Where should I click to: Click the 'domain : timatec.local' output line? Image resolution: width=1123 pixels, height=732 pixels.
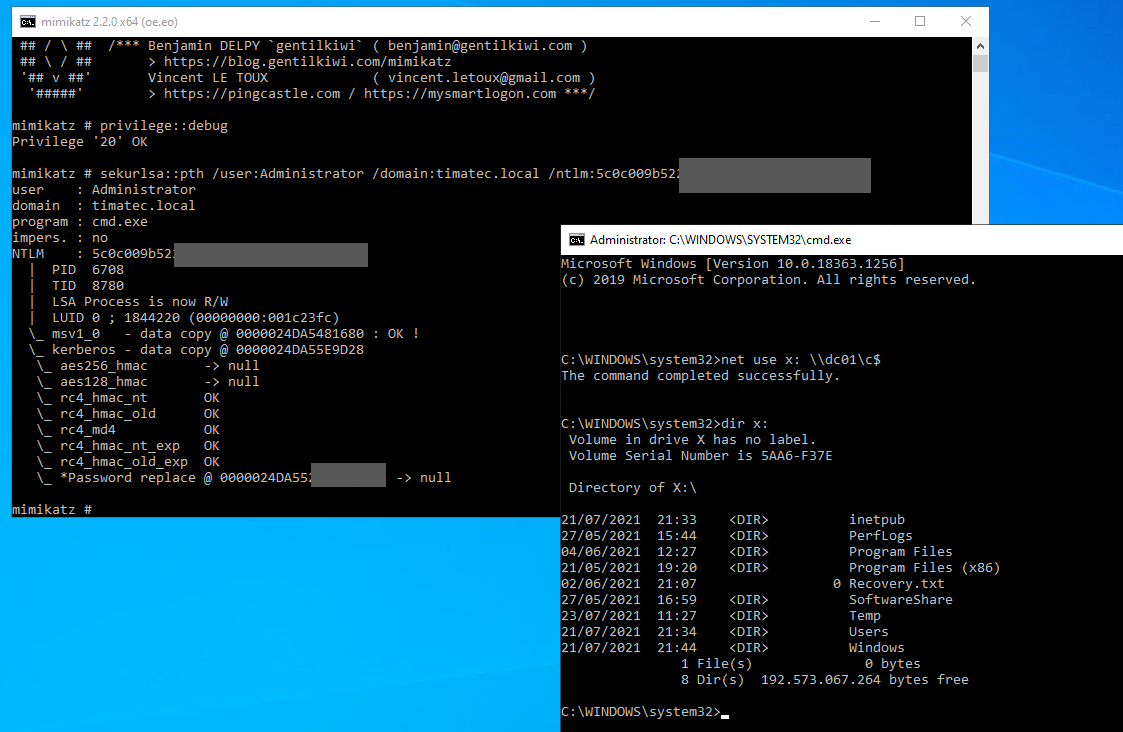pos(104,206)
